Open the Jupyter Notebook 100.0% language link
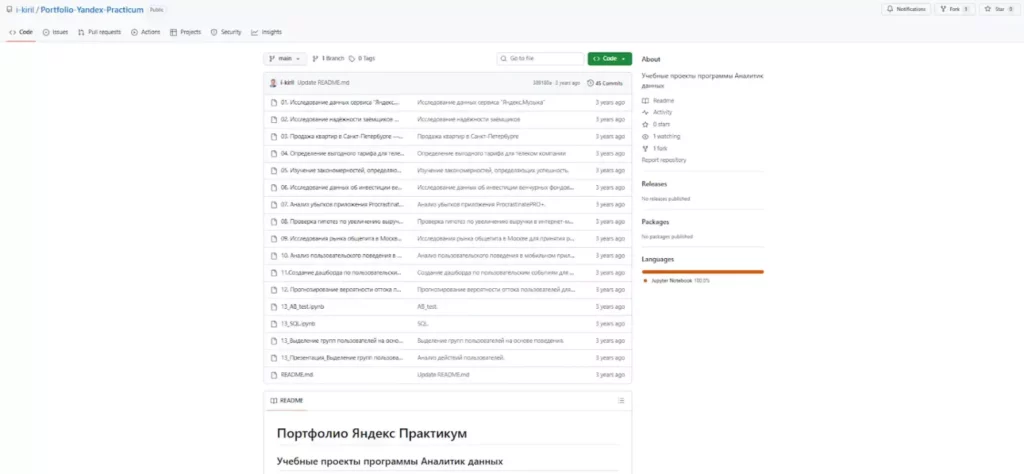This screenshot has height=474, width=1024. (676, 280)
